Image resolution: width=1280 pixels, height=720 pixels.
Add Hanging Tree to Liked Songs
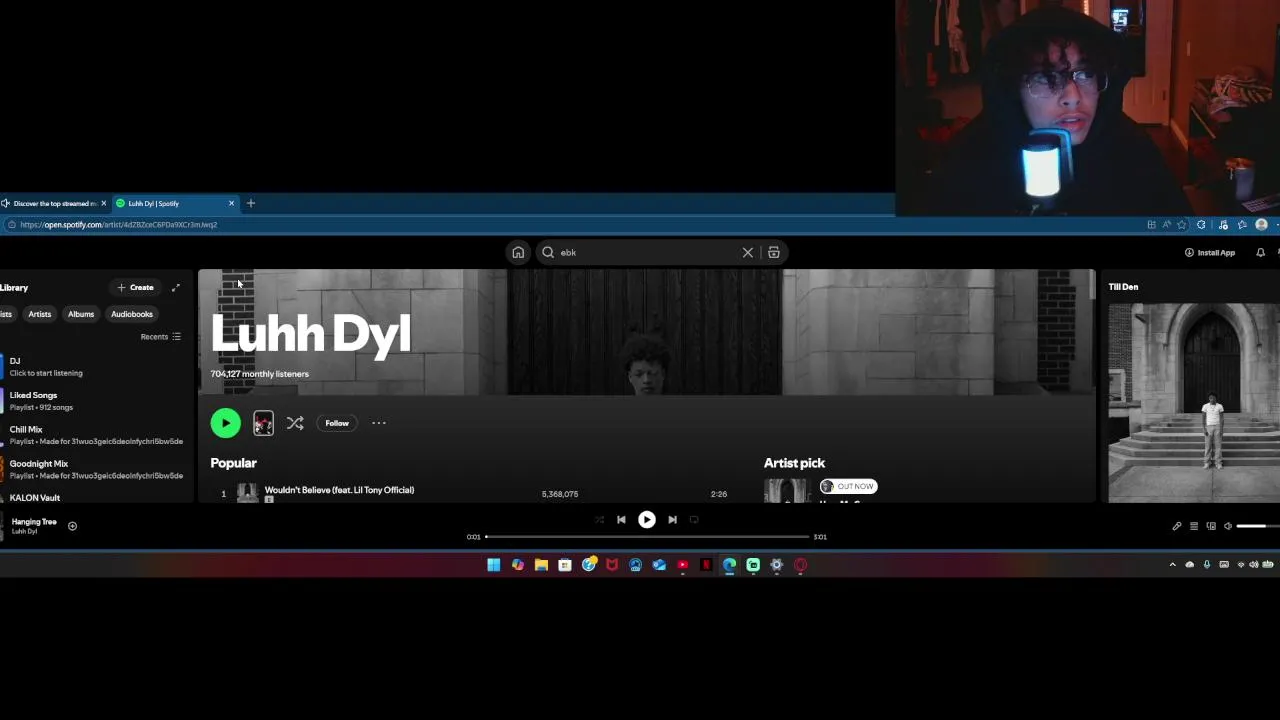tap(72, 526)
